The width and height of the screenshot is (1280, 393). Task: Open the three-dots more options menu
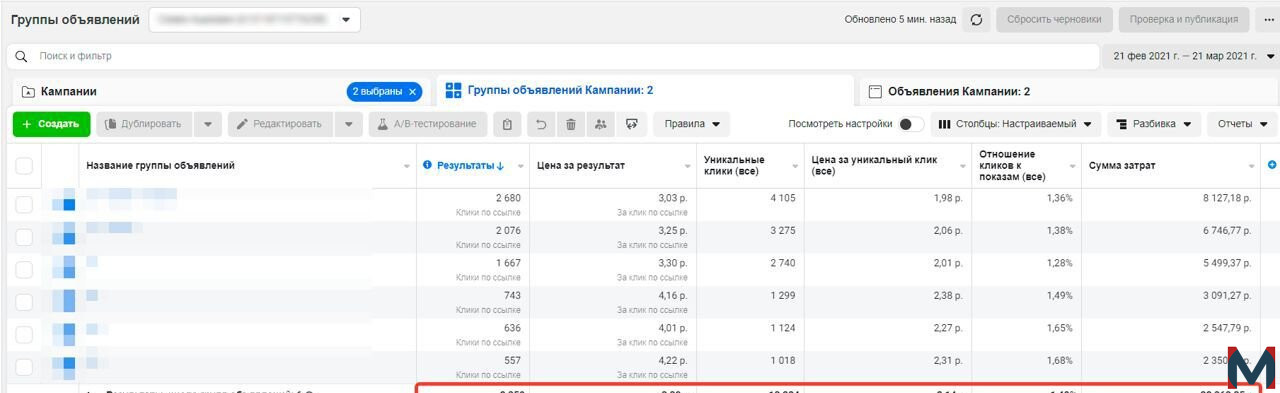click(x=1268, y=19)
